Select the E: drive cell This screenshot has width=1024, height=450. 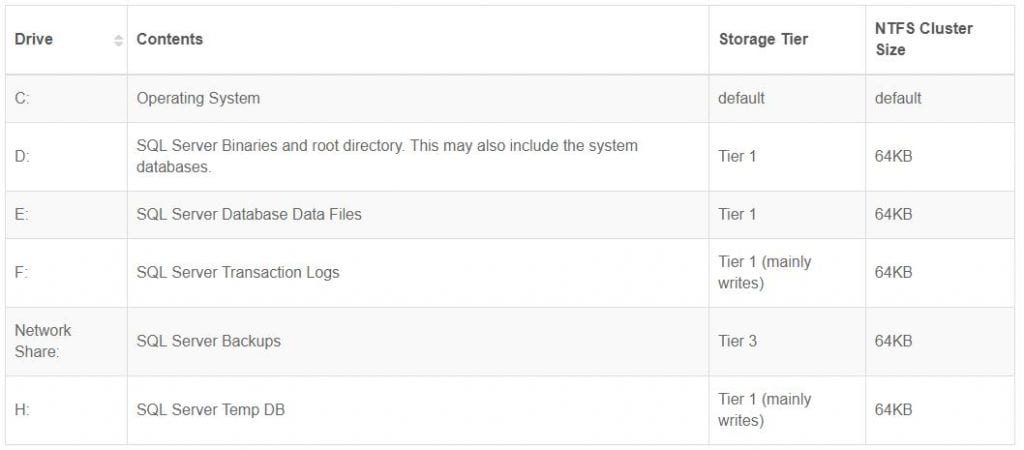click(23, 214)
